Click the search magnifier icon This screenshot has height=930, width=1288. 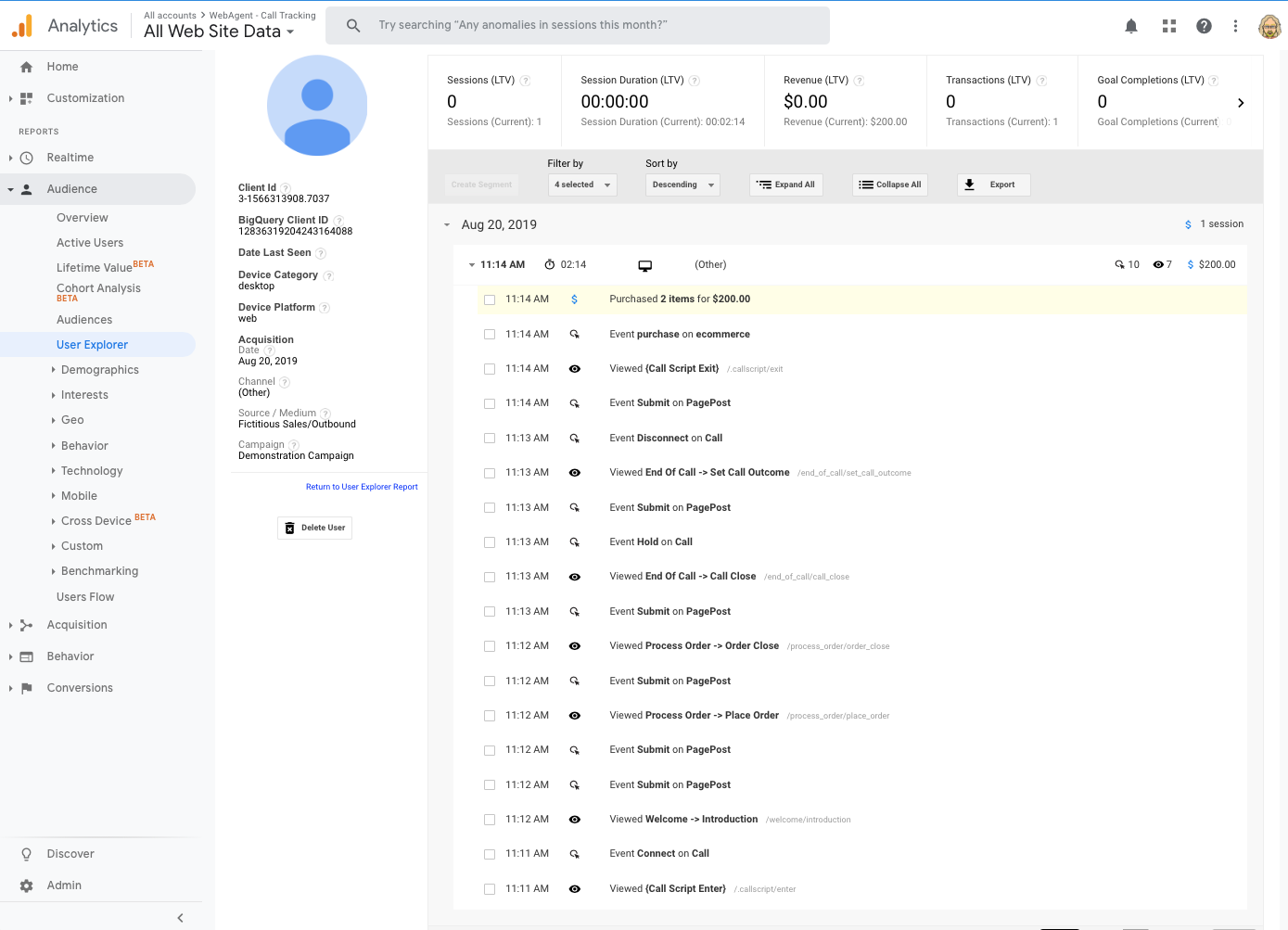(x=353, y=26)
